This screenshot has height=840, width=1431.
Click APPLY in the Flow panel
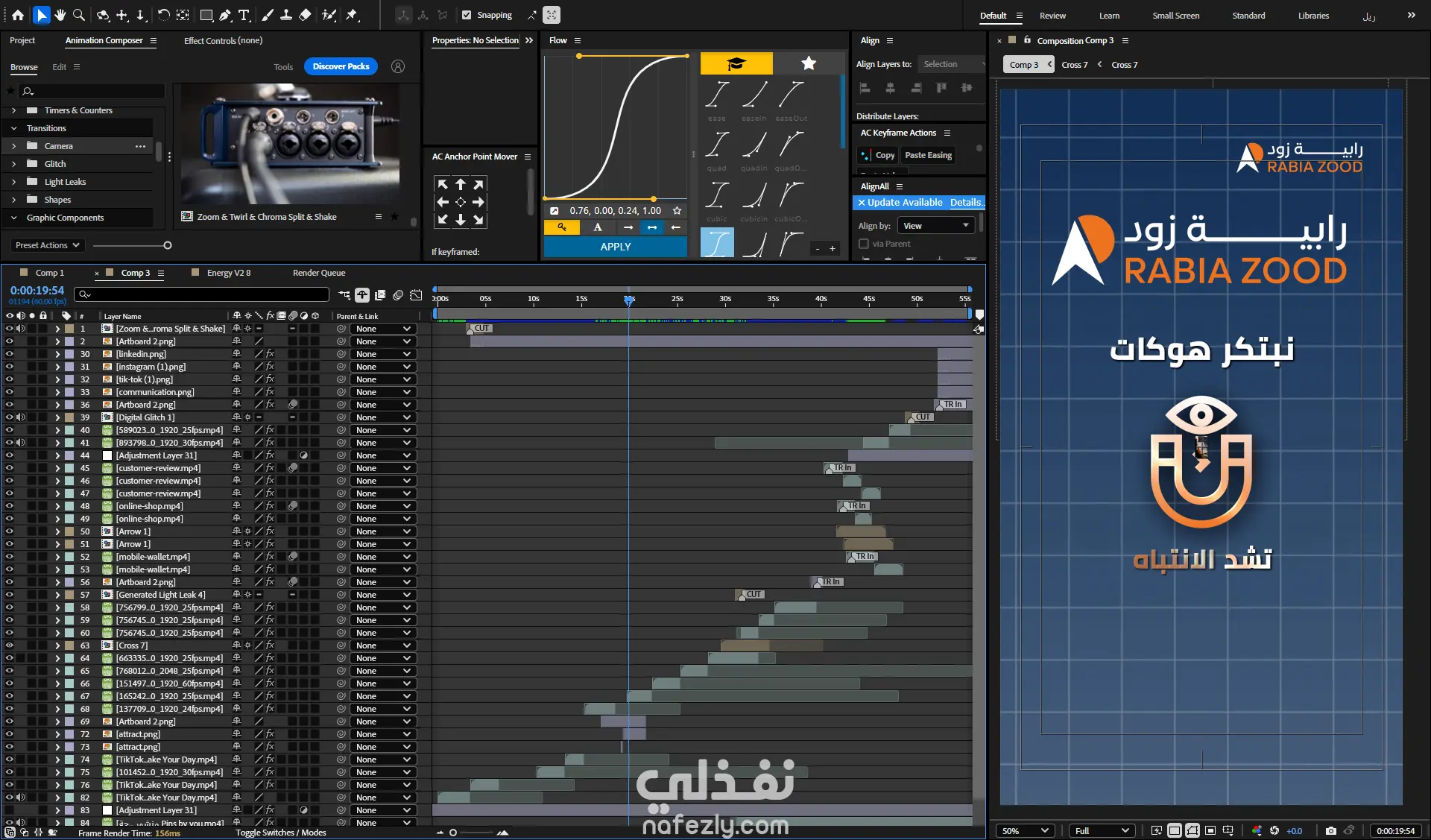click(616, 247)
